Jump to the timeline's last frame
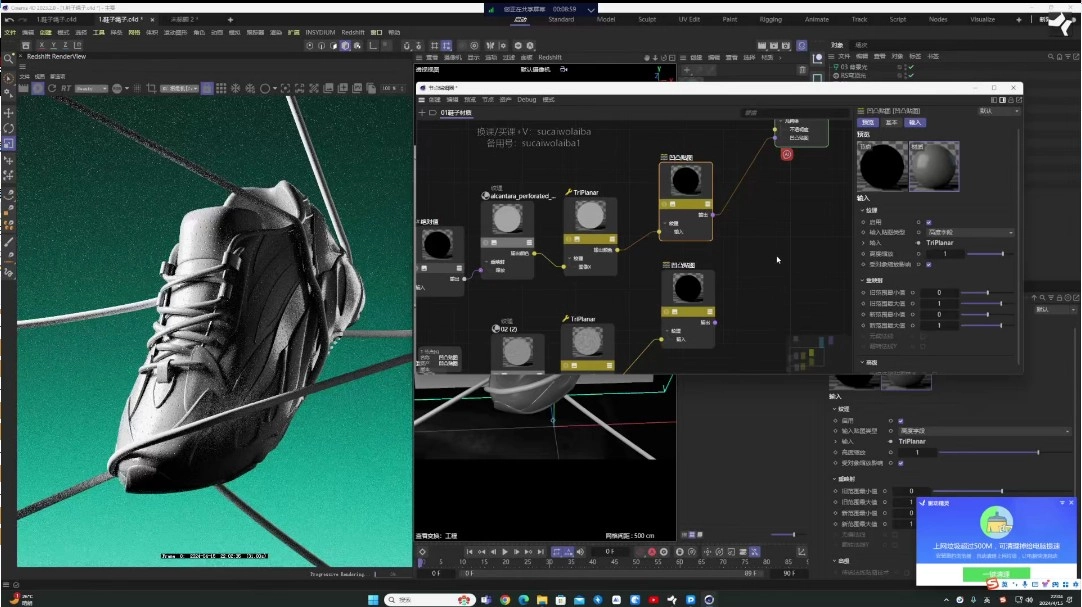Viewport: 1082px width, 607px height. point(541,552)
